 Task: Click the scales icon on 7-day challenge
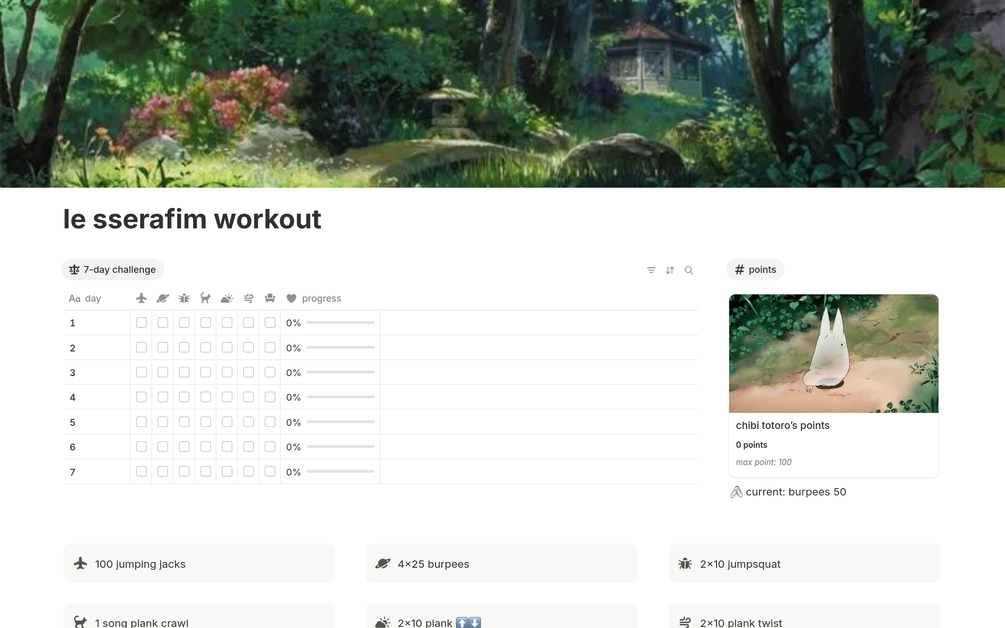(x=74, y=270)
